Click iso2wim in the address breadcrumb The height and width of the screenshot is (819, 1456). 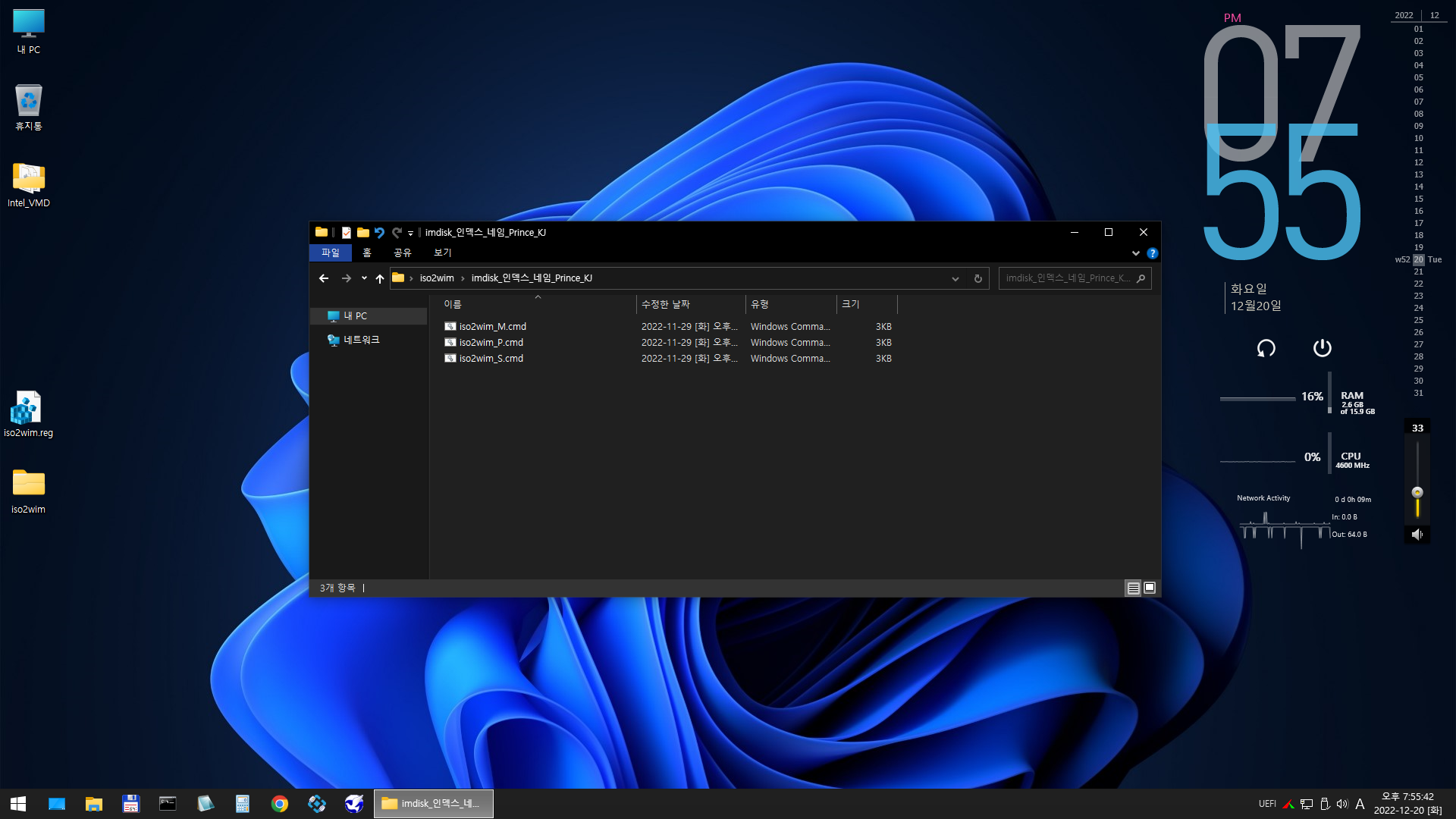coord(437,278)
